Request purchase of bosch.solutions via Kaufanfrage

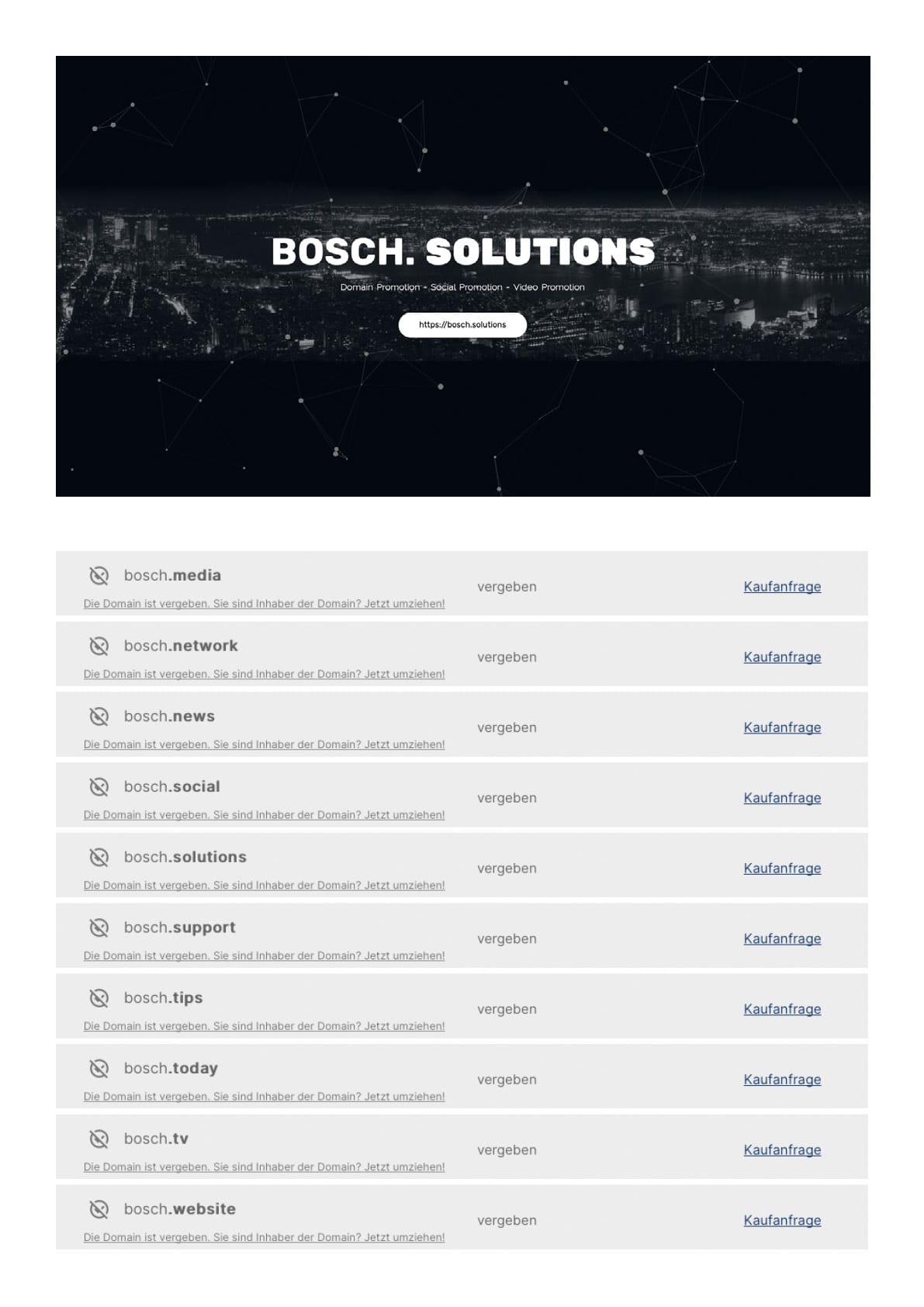(782, 868)
